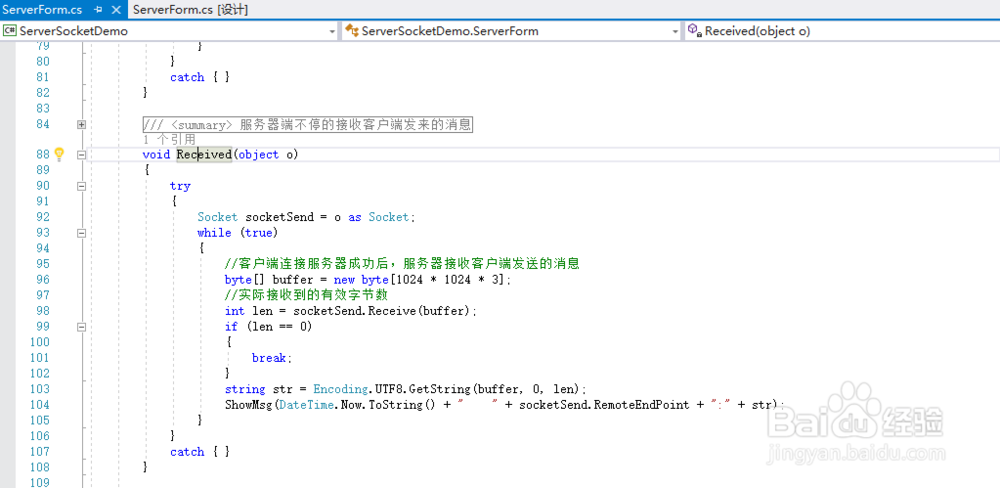Open the '1 个引用' CodeLens reference link
This screenshot has width=1000, height=488.
pos(169,139)
